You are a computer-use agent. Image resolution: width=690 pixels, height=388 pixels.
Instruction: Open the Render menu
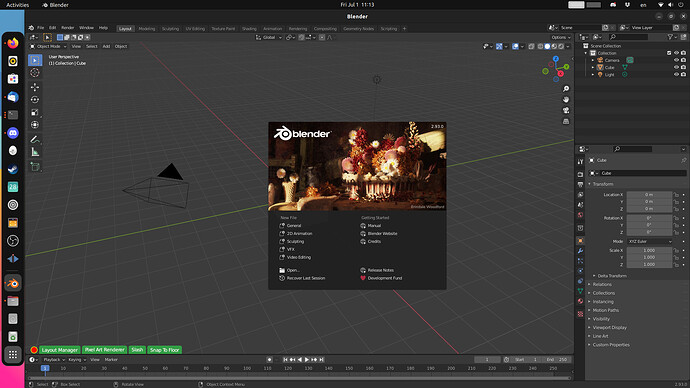click(67, 28)
